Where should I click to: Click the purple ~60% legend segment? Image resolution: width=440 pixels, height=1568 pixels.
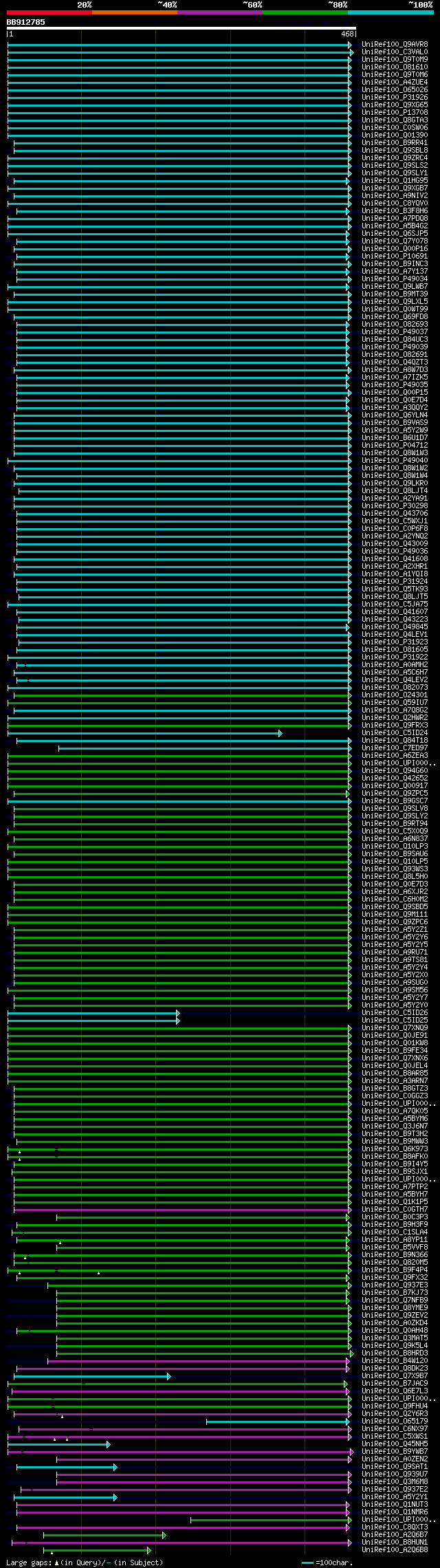(219, 12)
